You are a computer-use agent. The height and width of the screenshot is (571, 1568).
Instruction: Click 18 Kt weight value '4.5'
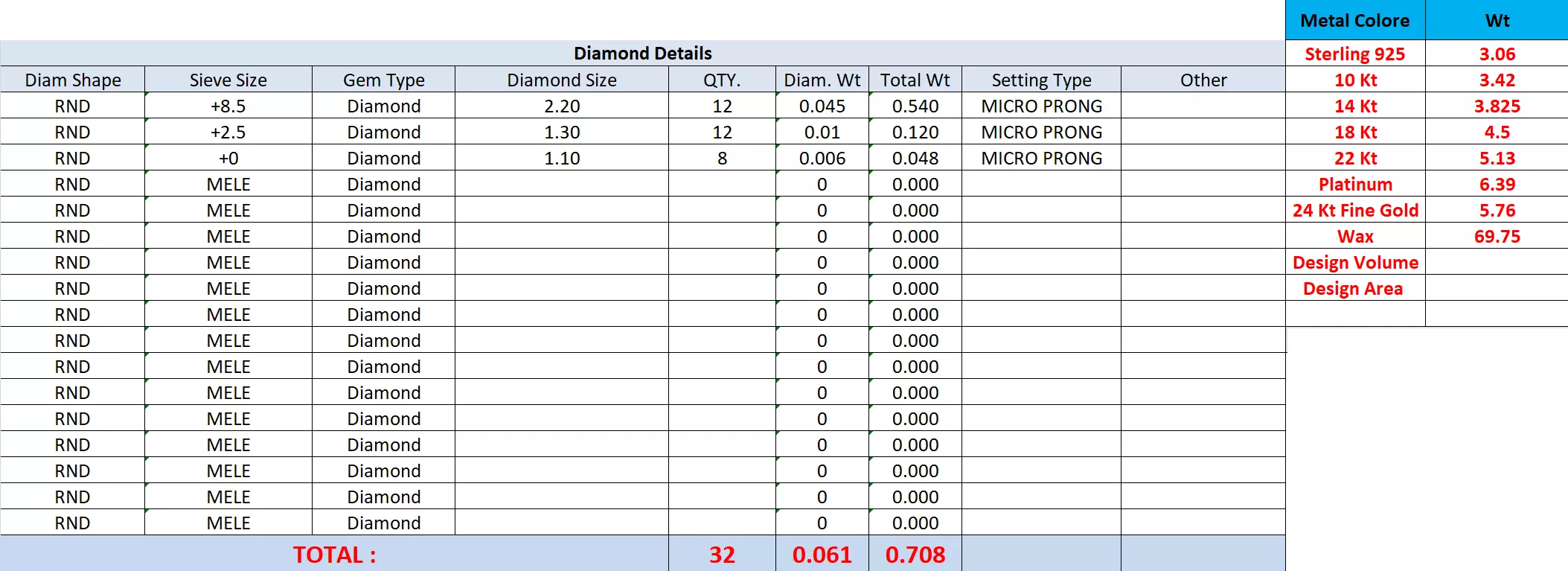[x=1497, y=132]
